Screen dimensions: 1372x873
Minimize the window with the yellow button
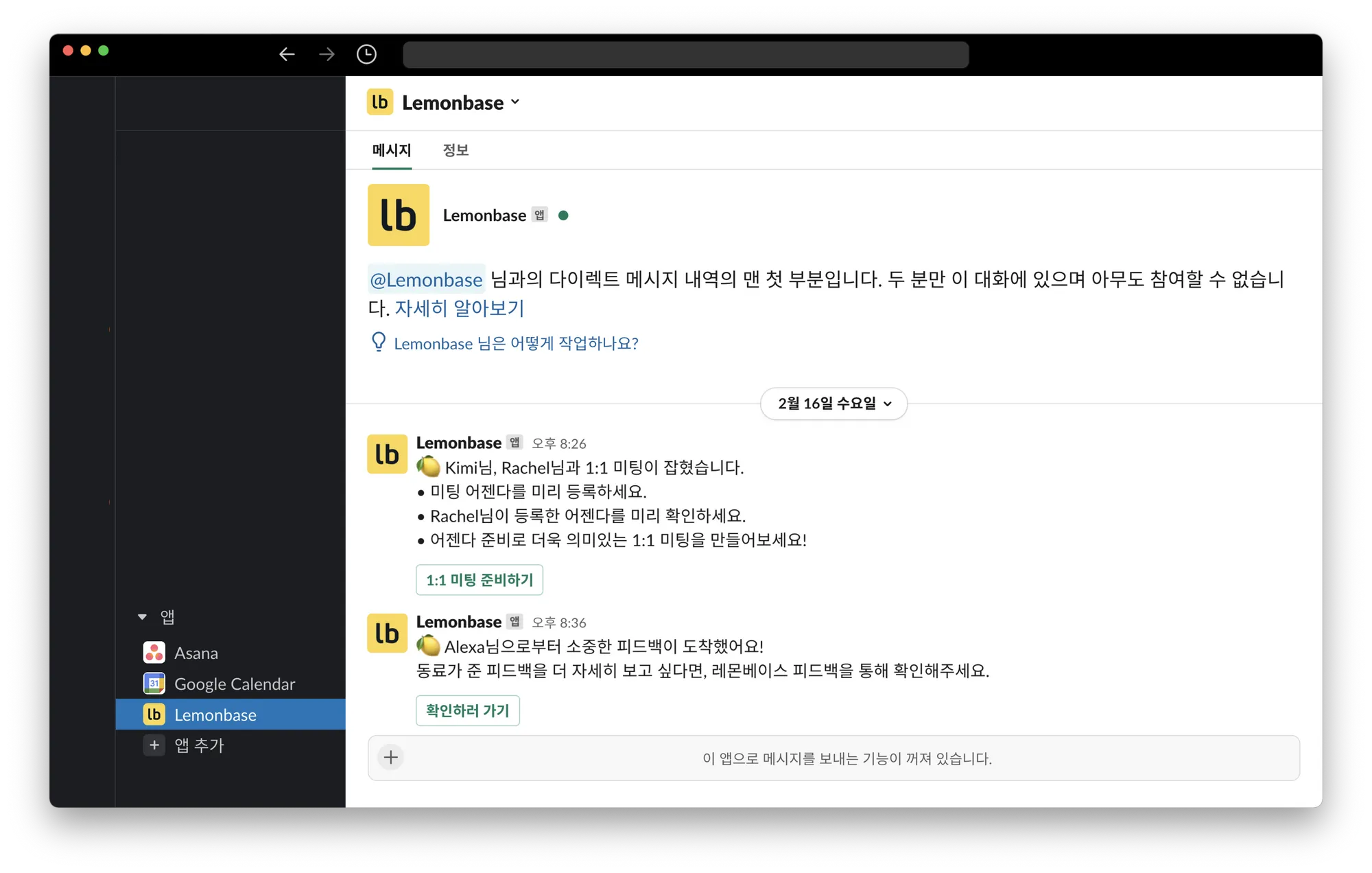[86, 51]
